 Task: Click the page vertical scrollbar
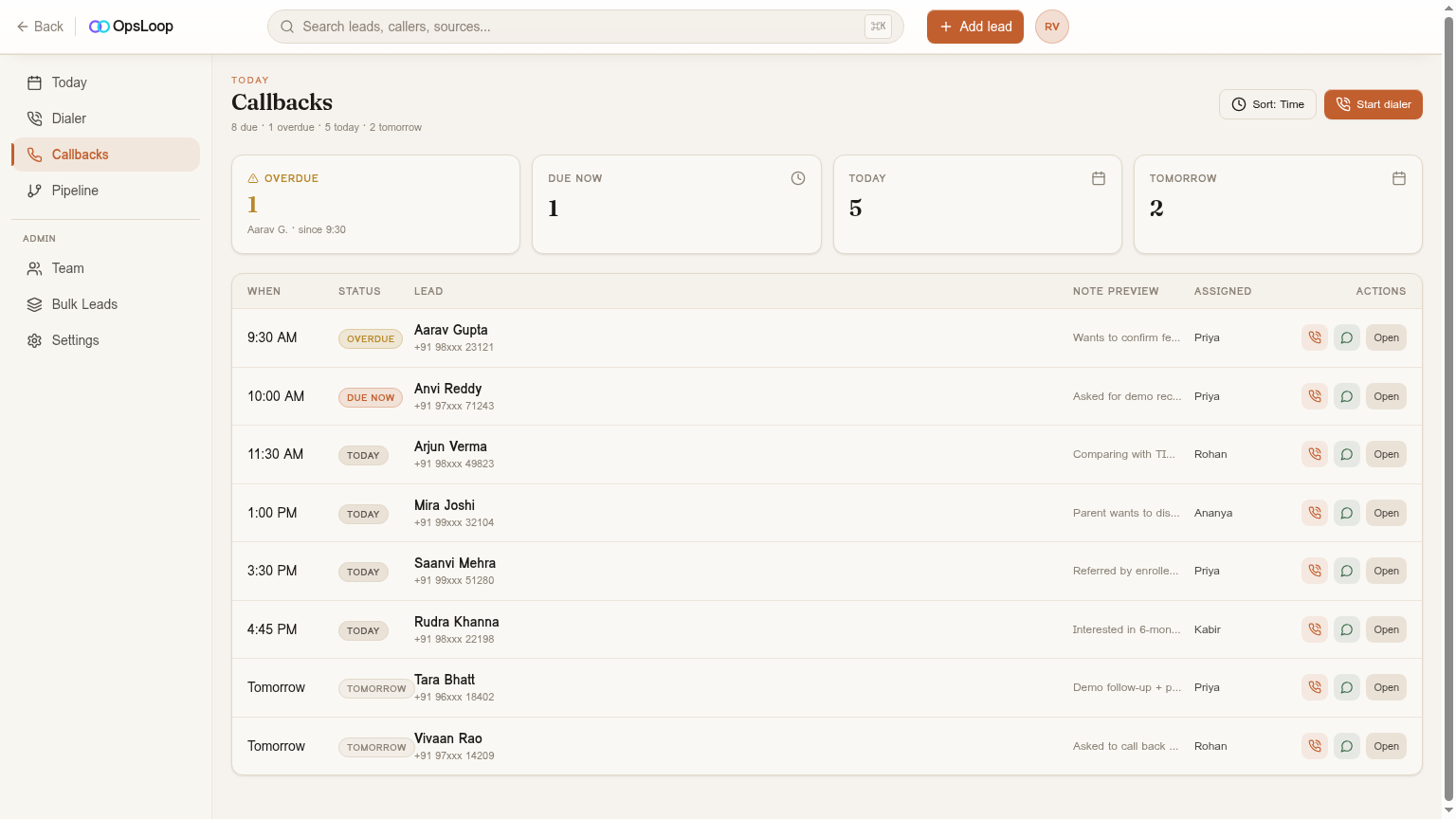click(1448, 408)
